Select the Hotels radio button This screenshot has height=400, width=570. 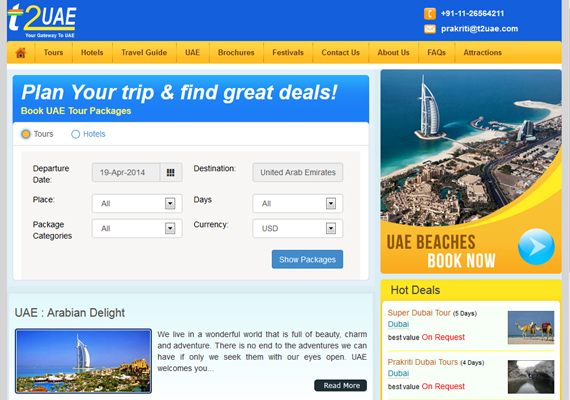(x=76, y=134)
